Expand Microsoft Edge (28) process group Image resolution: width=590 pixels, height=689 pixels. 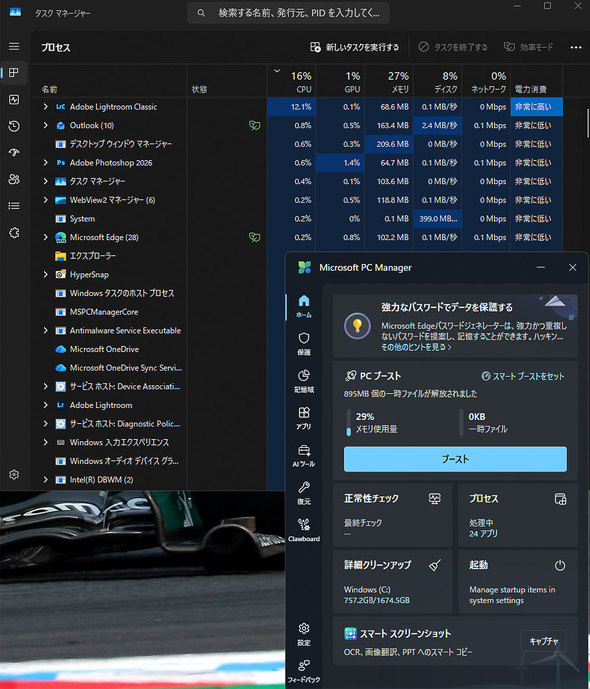[x=45, y=237]
